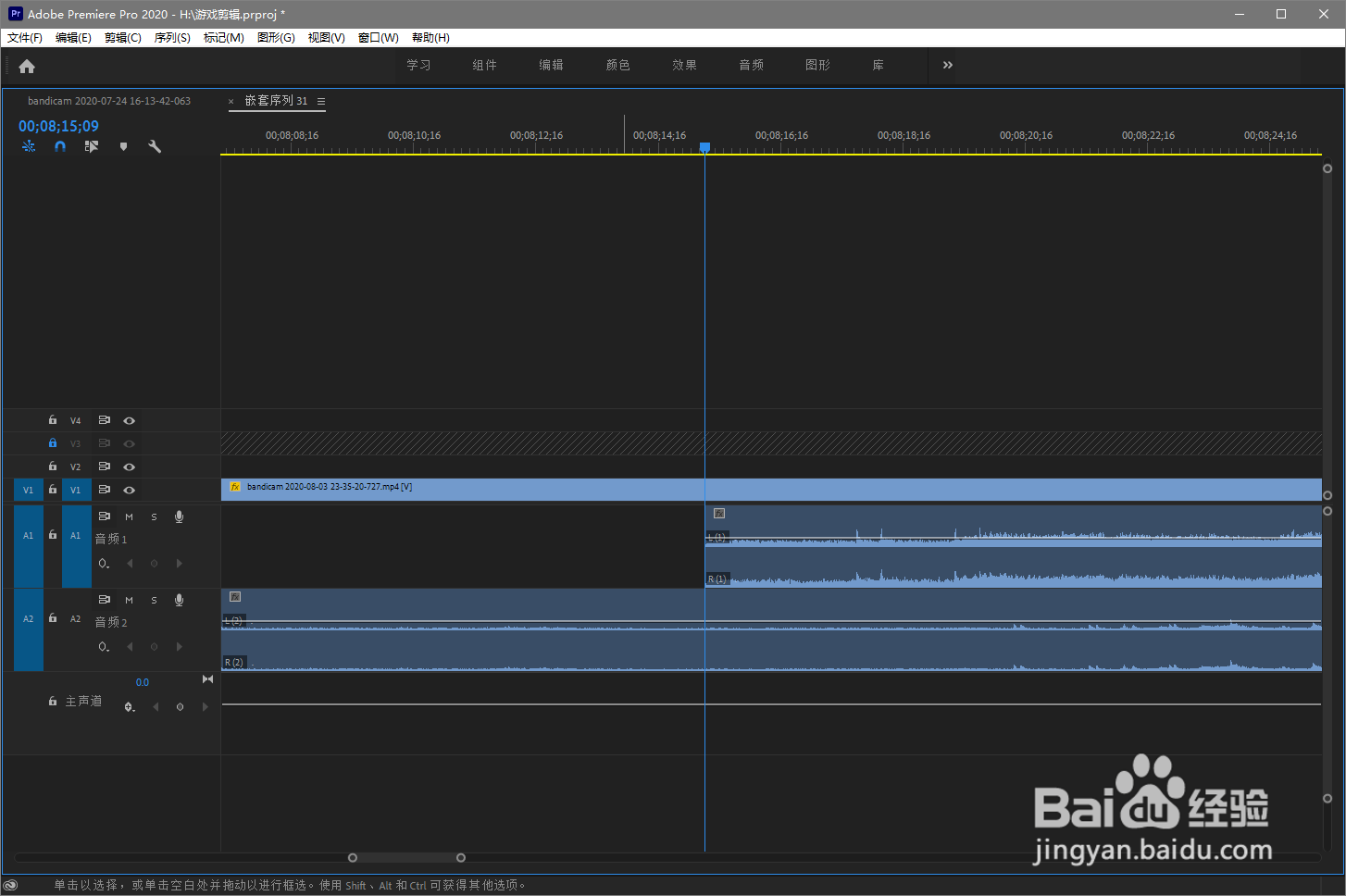The height and width of the screenshot is (896, 1346).
Task: Open the 图形 menu
Action: click(x=276, y=38)
